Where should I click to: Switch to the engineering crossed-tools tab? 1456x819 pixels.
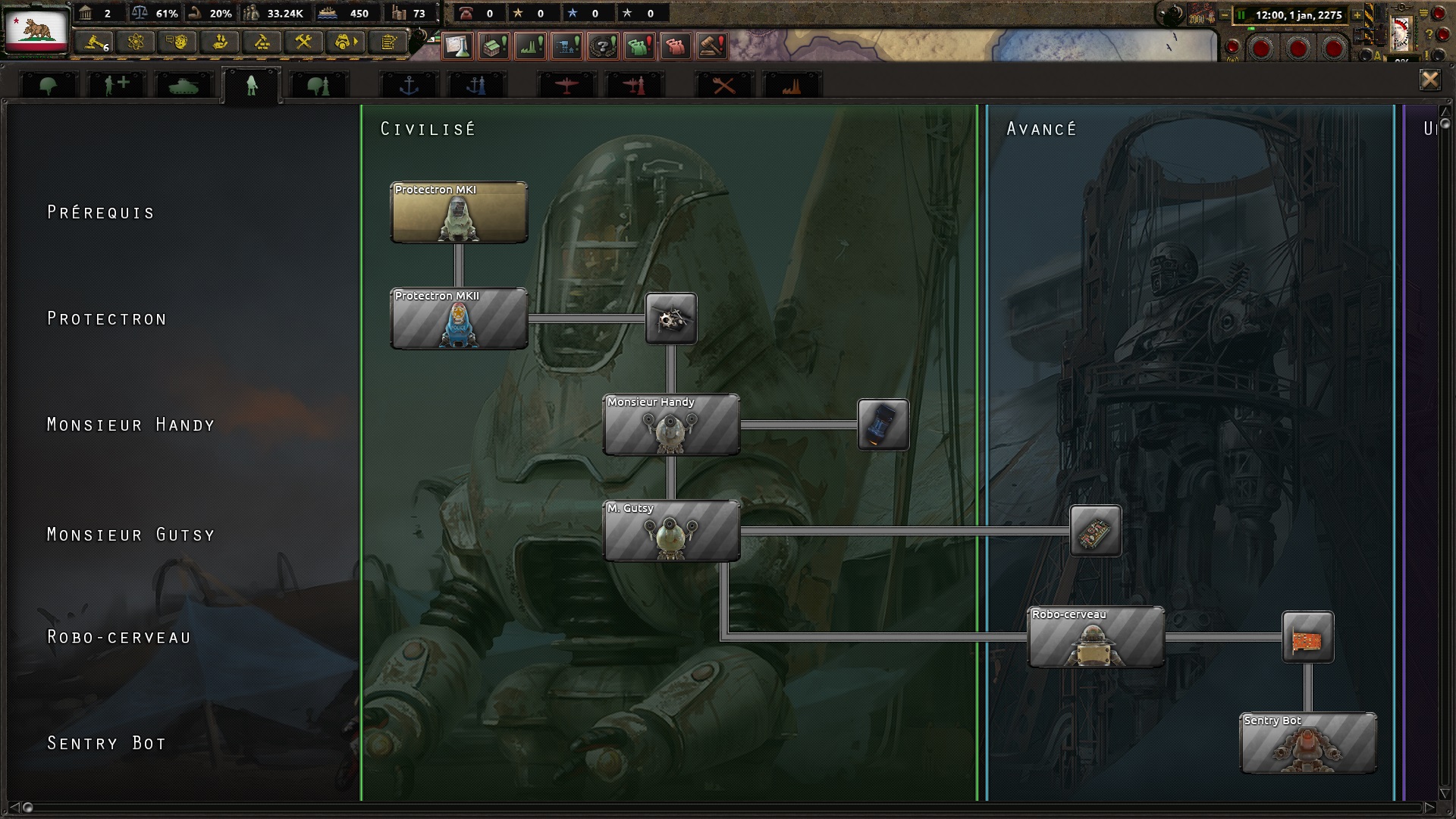tap(724, 85)
